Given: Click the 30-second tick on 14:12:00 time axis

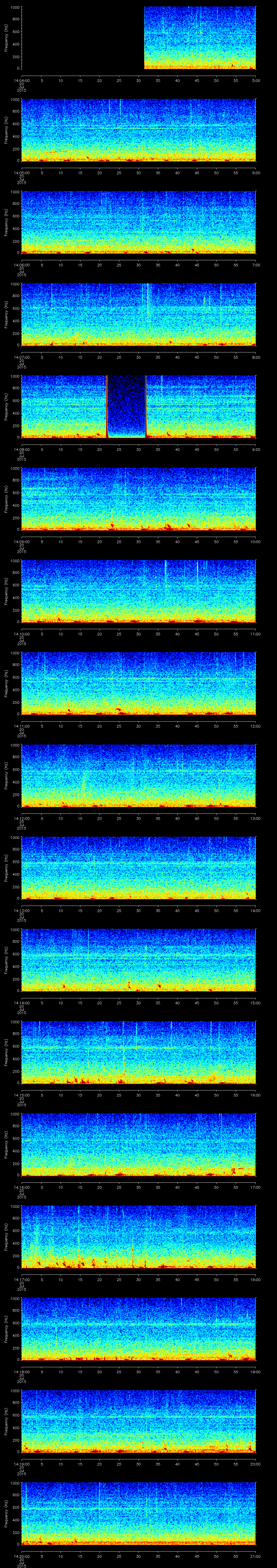Looking at the screenshot, I should [x=139, y=818].
